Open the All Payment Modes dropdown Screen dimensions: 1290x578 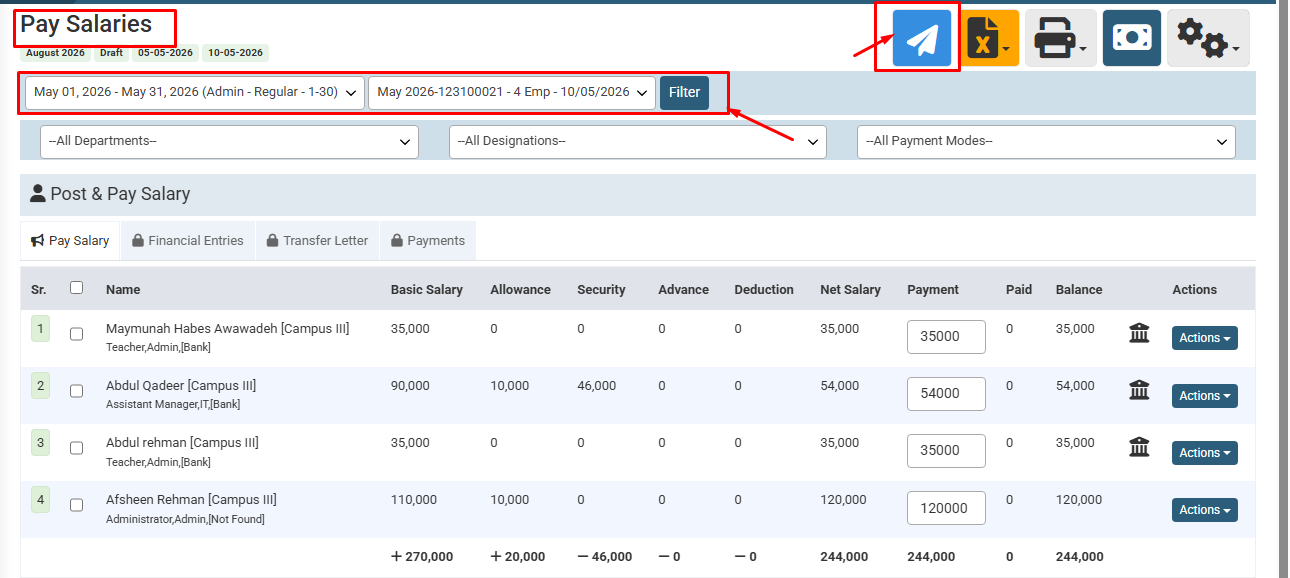point(1046,142)
